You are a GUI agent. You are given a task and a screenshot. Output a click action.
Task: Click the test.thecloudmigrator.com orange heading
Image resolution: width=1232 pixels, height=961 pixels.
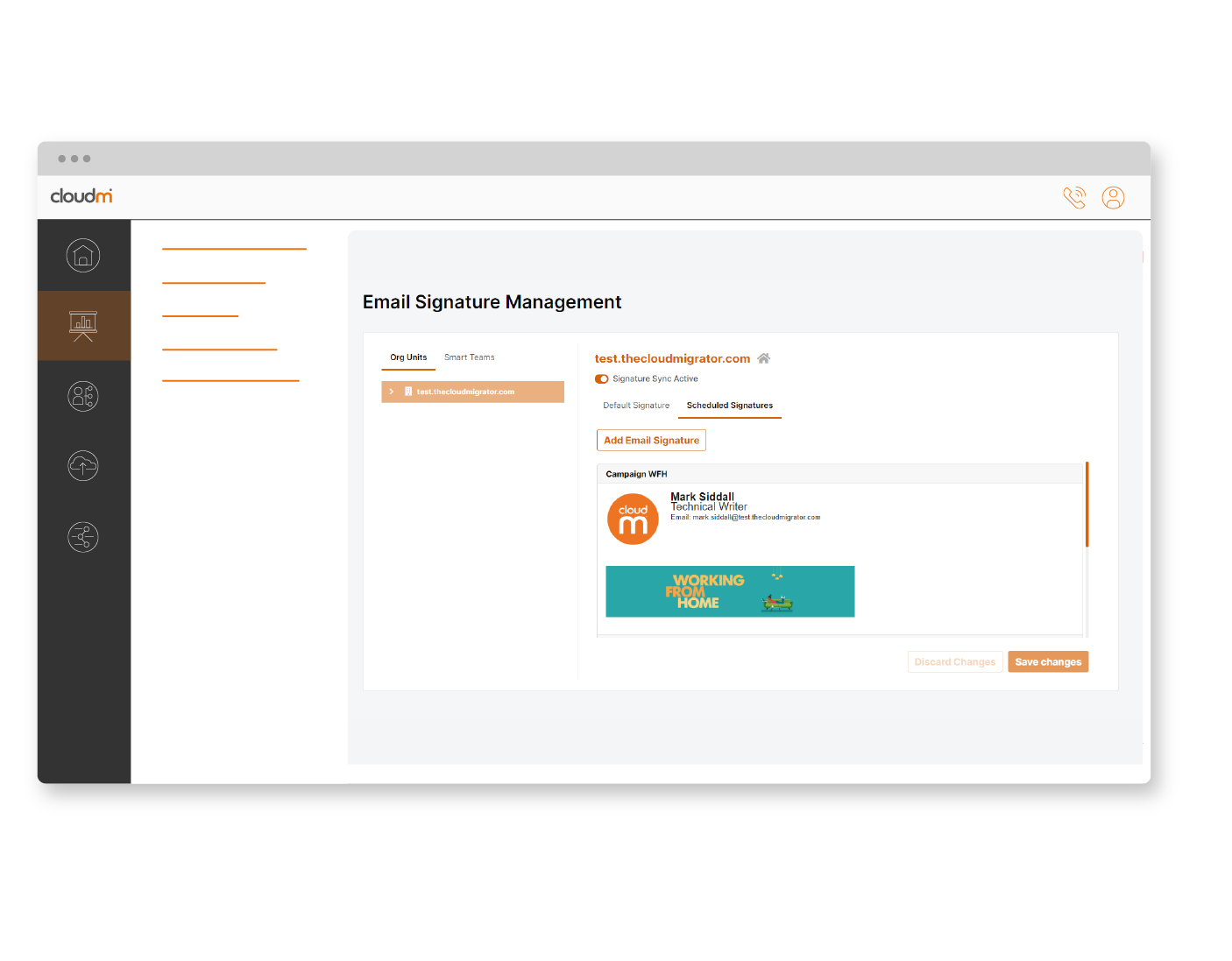tap(672, 358)
